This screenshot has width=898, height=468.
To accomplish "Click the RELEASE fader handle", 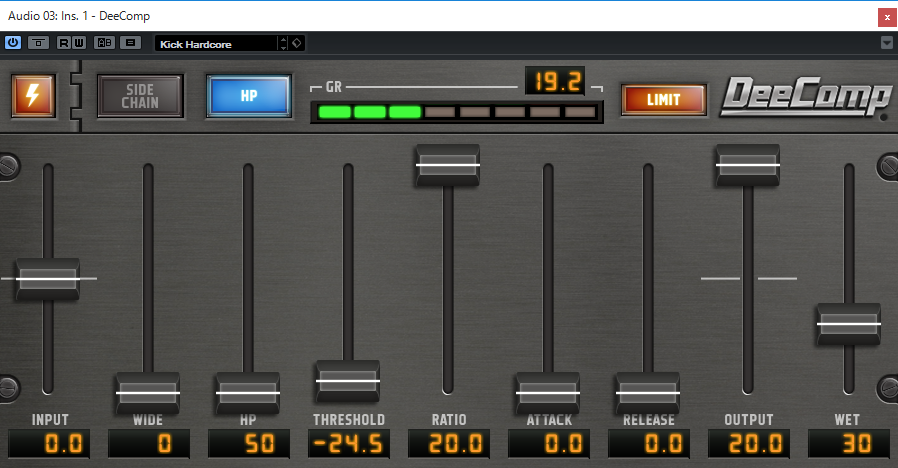I will point(648,393).
